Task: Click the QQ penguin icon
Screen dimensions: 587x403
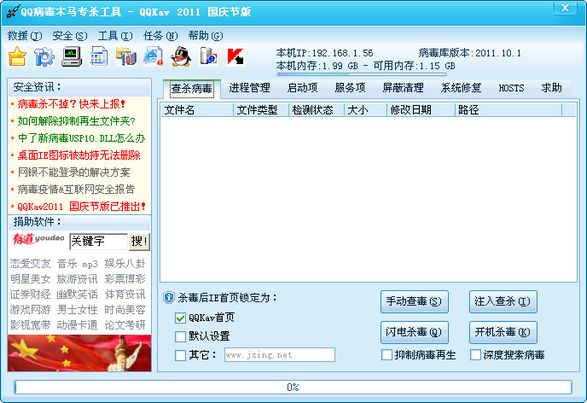Action: tap(181, 57)
